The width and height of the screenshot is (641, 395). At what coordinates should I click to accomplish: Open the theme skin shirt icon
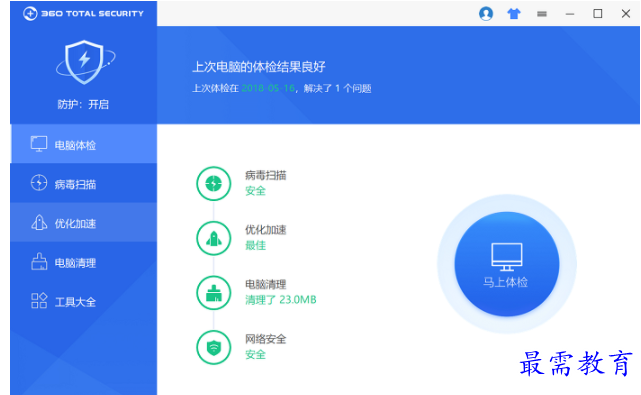[514, 14]
